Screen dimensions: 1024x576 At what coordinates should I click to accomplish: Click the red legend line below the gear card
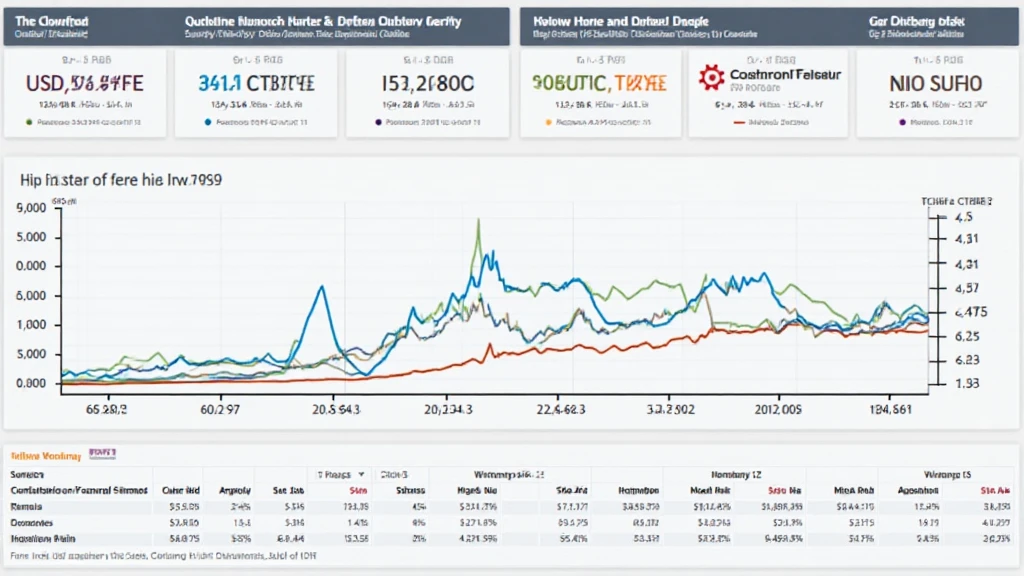741,122
